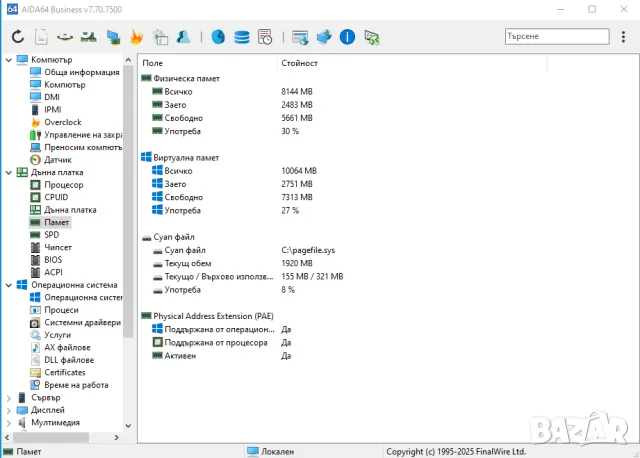This screenshot has width=640, height=458.
Task: Click the tree panel scroll-down arrow
Action: click(128, 426)
